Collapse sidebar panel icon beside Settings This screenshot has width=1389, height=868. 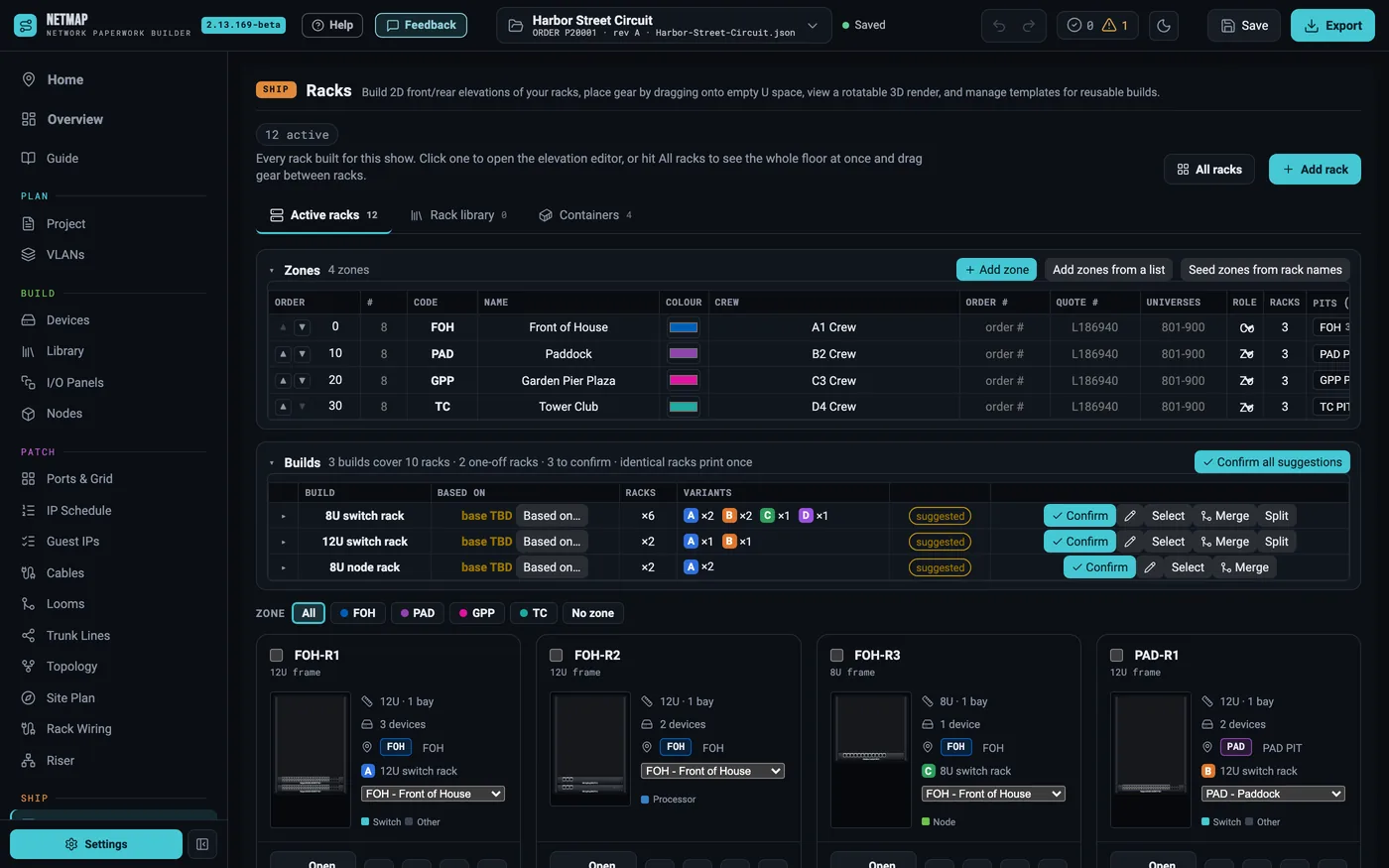coord(202,844)
